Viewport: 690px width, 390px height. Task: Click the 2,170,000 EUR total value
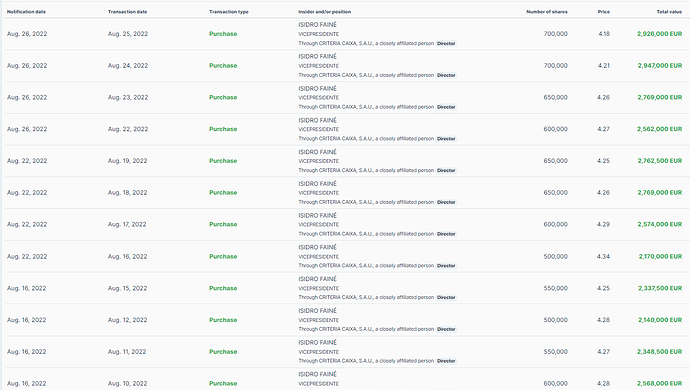click(x=661, y=256)
